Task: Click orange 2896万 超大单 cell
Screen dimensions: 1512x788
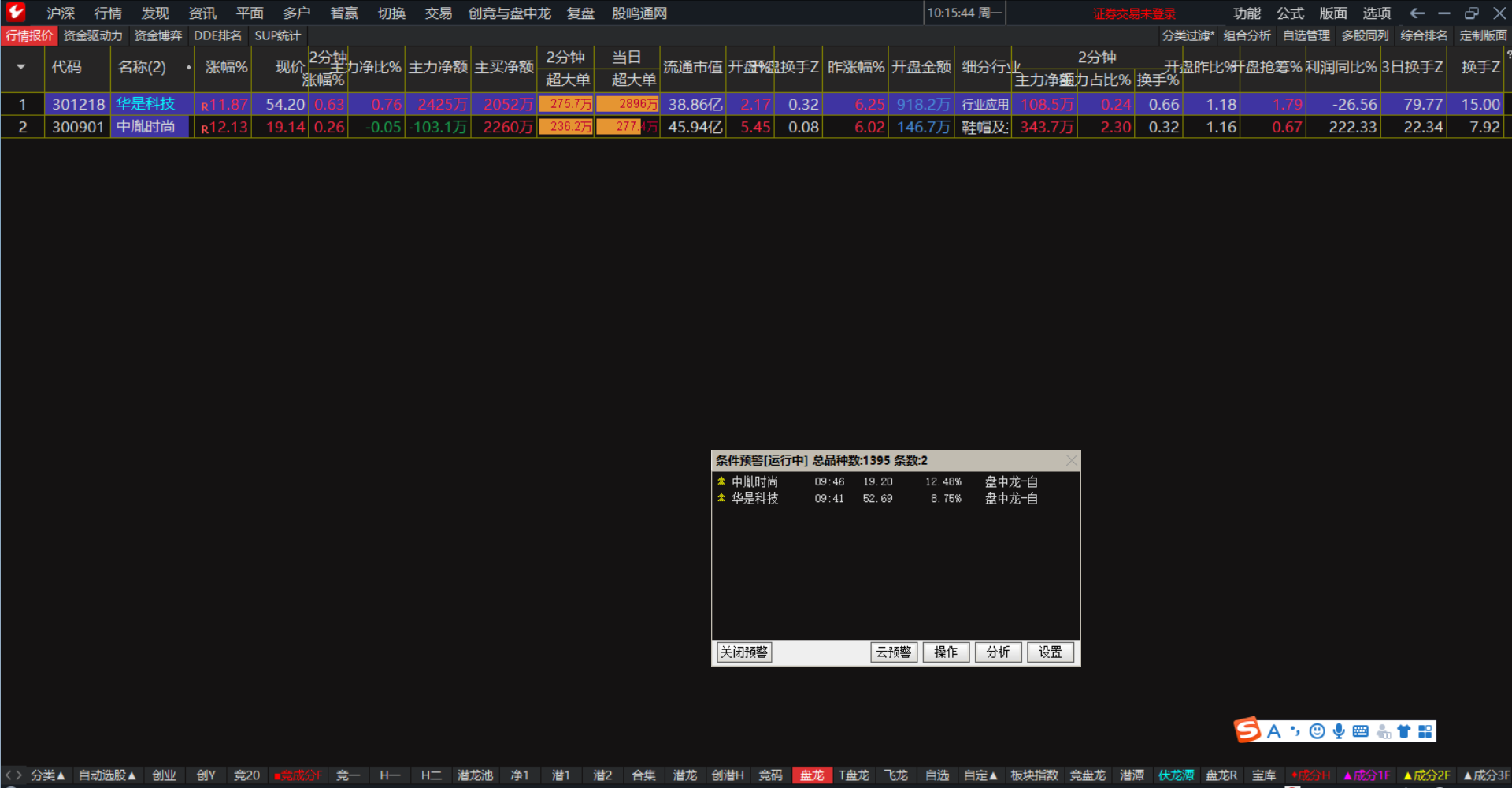Action: (x=628, y=104)
